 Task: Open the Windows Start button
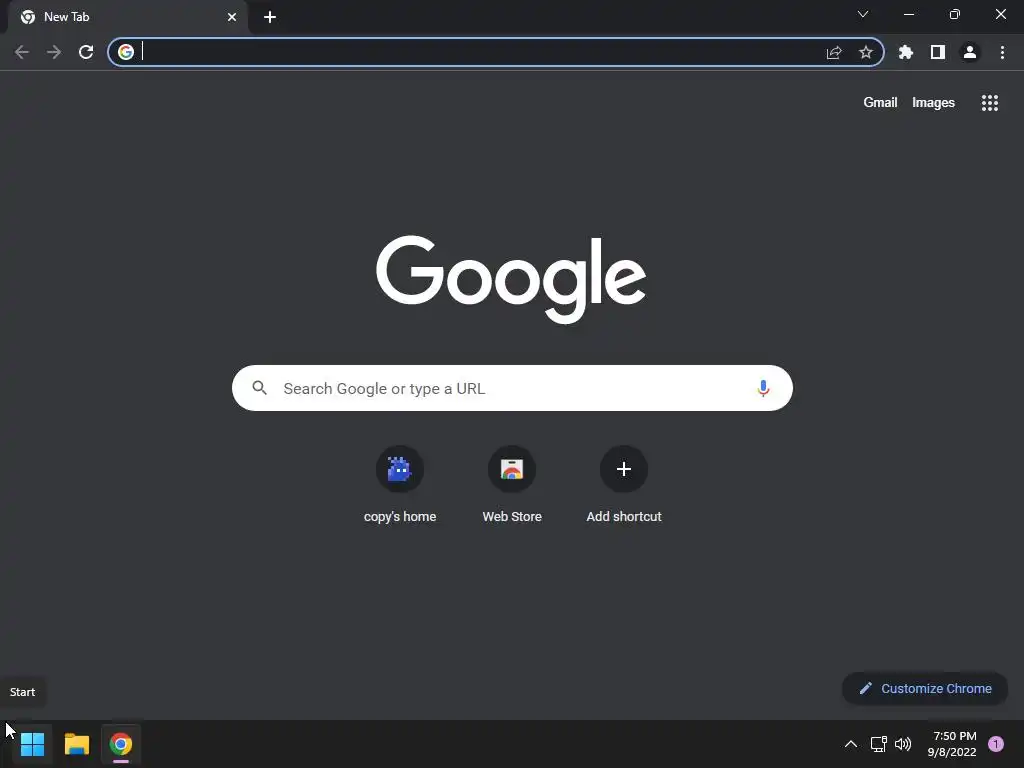click(x=32, y=744)
